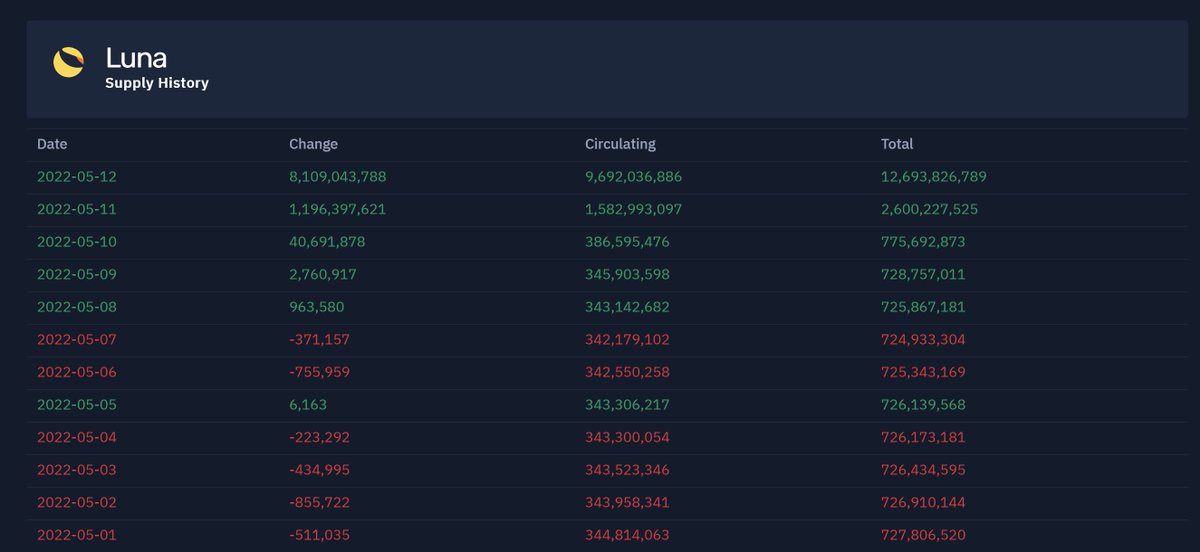The height and width of the screenshot is (552, 1200).
Task: Click the Circulating column header
Action: point(620,144)
